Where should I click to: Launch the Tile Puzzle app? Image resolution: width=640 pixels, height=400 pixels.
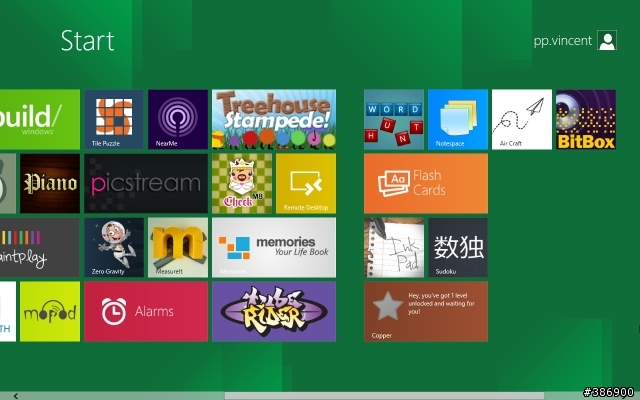tap(114, 119)
